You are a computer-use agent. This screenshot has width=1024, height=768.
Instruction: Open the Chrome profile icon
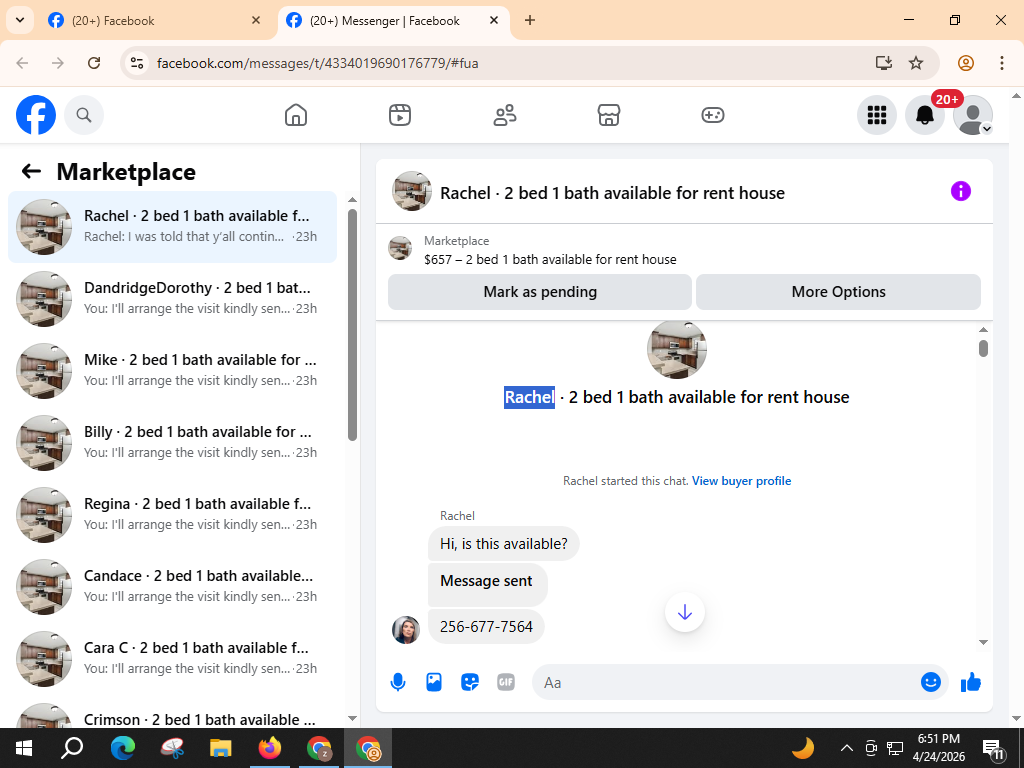point(966,63)
